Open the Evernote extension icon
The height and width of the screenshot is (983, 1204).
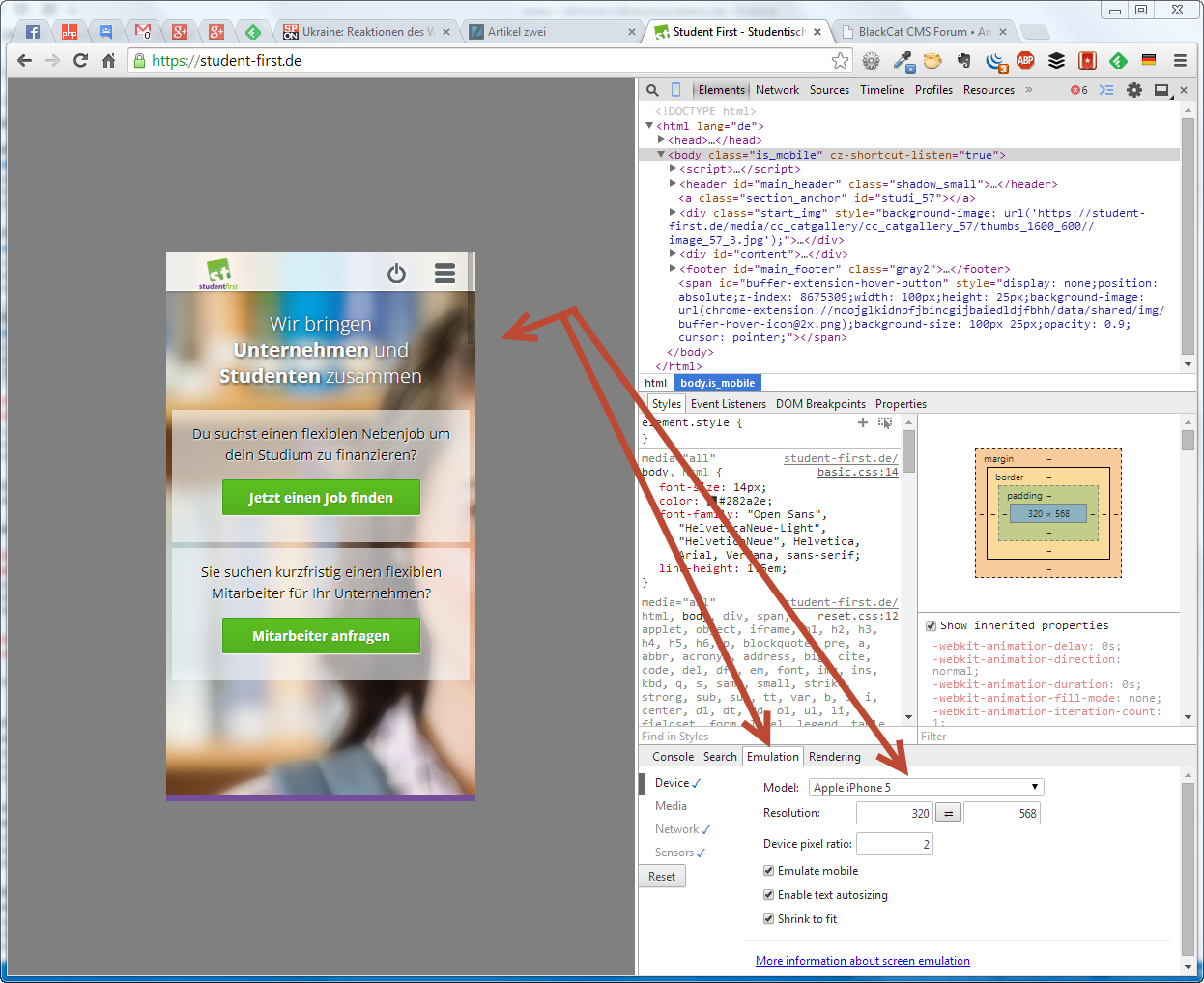click(963, 60)
